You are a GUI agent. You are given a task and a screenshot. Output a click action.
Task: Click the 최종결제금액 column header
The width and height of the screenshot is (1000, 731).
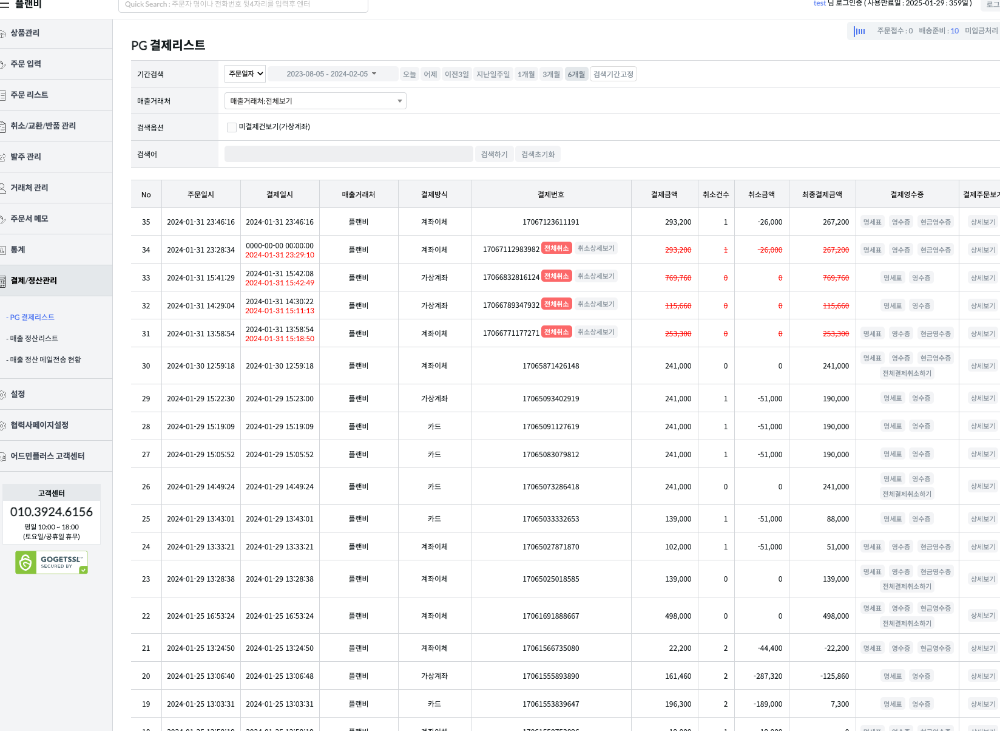(x=822, y=195)
